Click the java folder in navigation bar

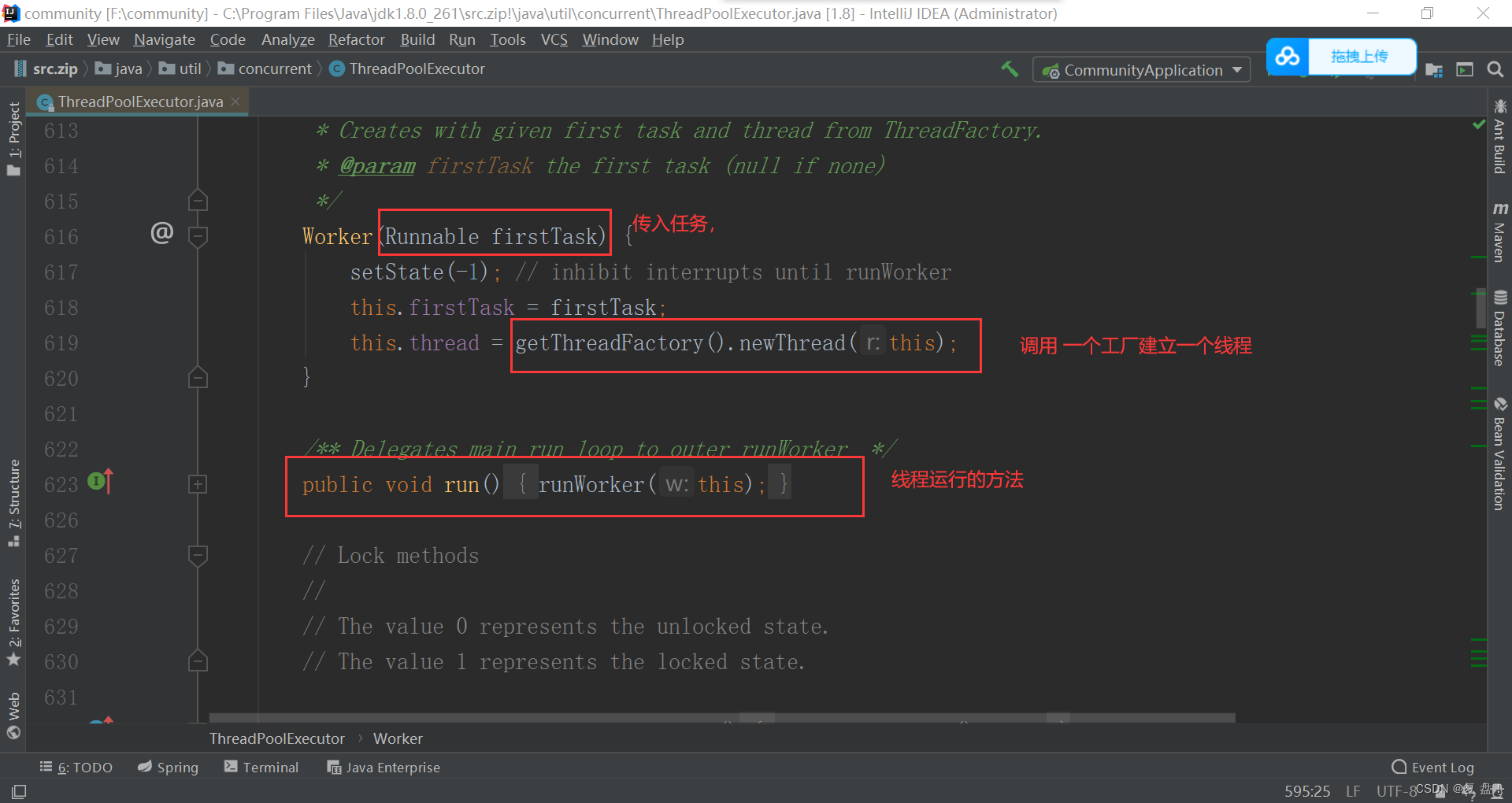119,69
